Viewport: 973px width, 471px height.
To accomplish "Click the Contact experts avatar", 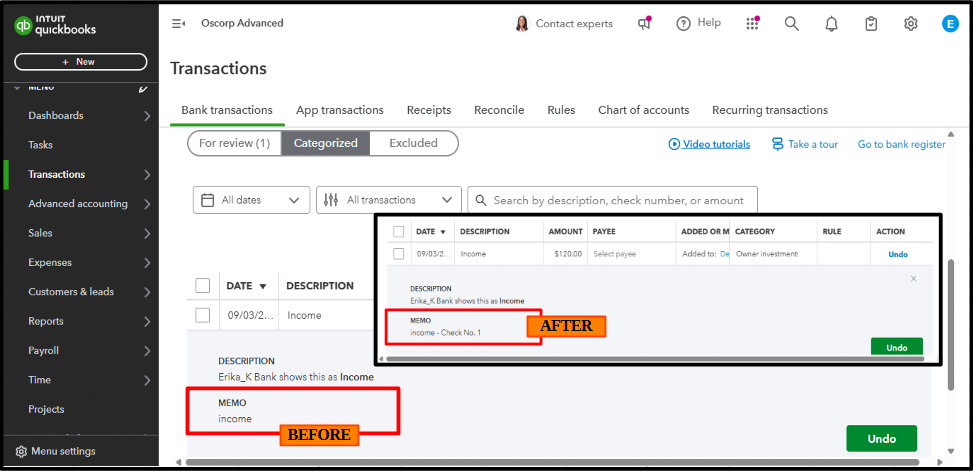I will point(522,24).
